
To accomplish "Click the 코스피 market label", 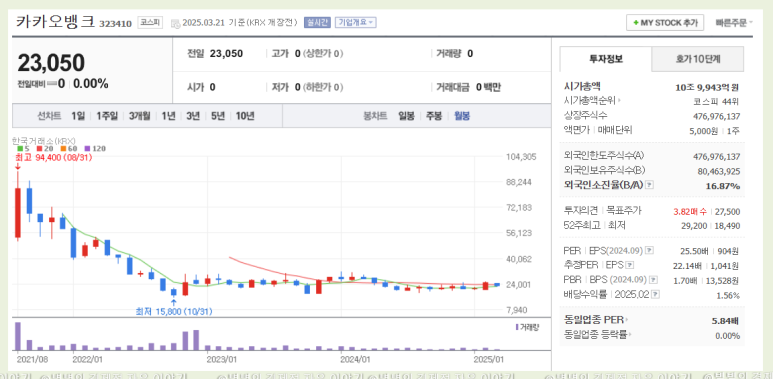I will coord(150,22).
